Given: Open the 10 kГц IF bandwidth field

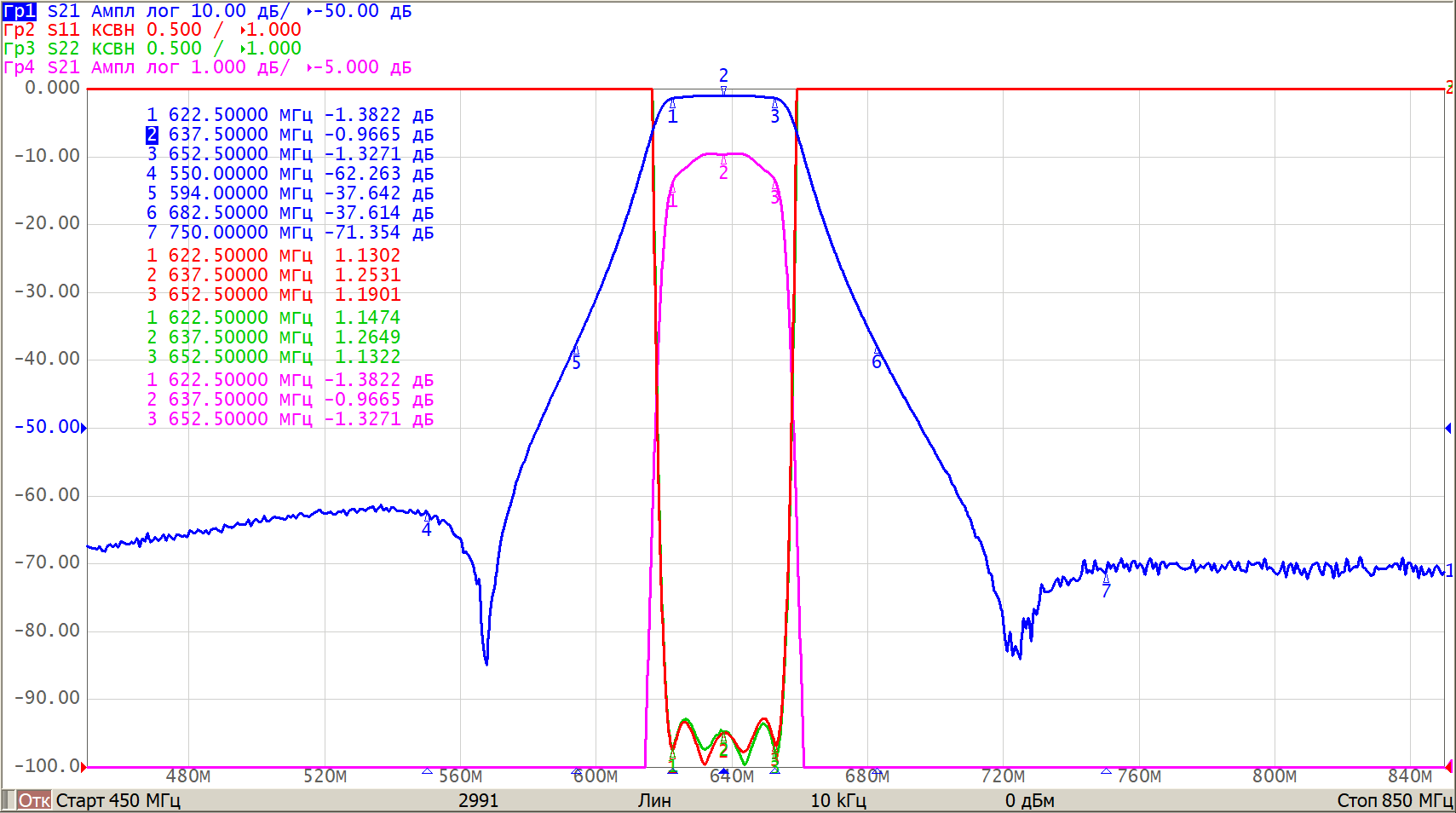Looking at the screenshot, I should (x=837, y=800).
